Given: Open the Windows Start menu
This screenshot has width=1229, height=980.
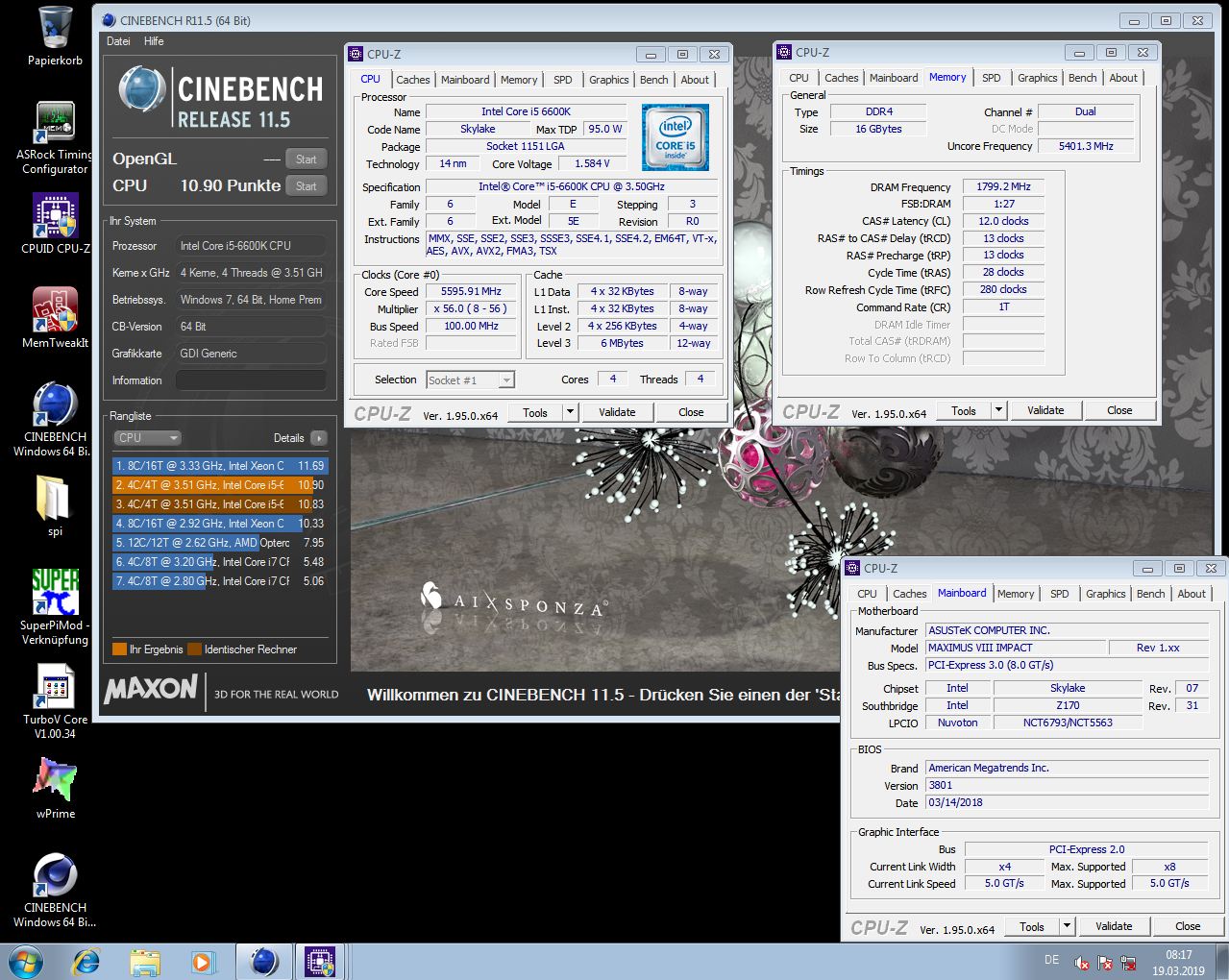Looking at the screenshot, I should (26, 961).
